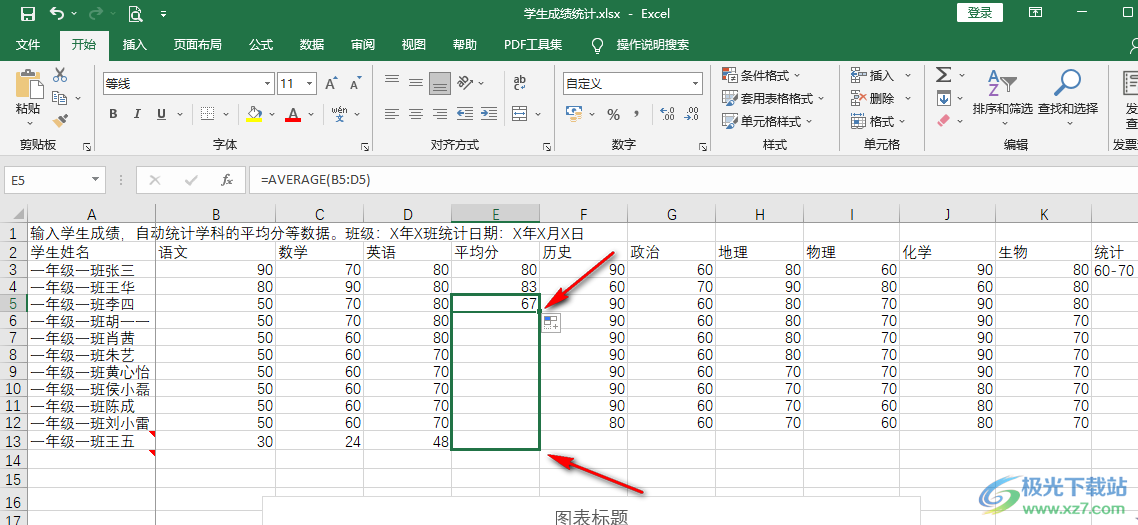
Task: Click the AutoSum sigma icon
Action: point(943,75)
